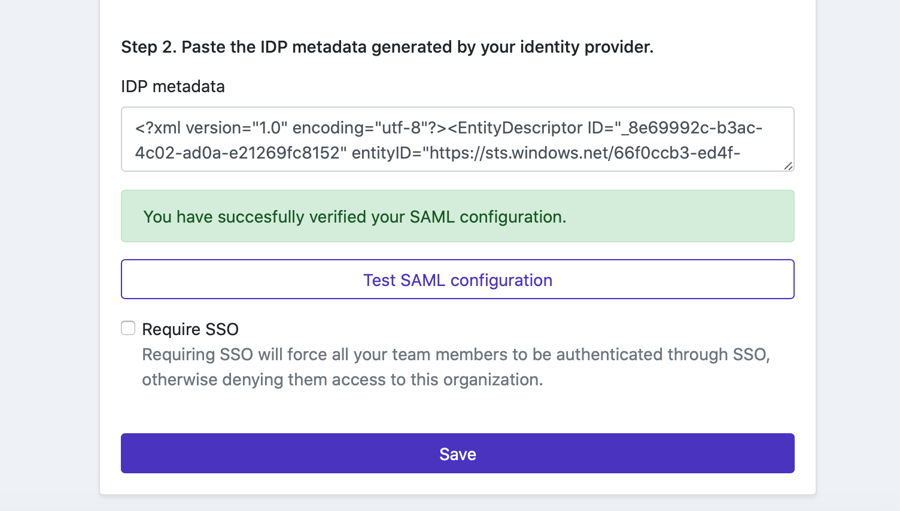Enable the Require SSO checkbox
900x511 pixels.
coord(128,328)
